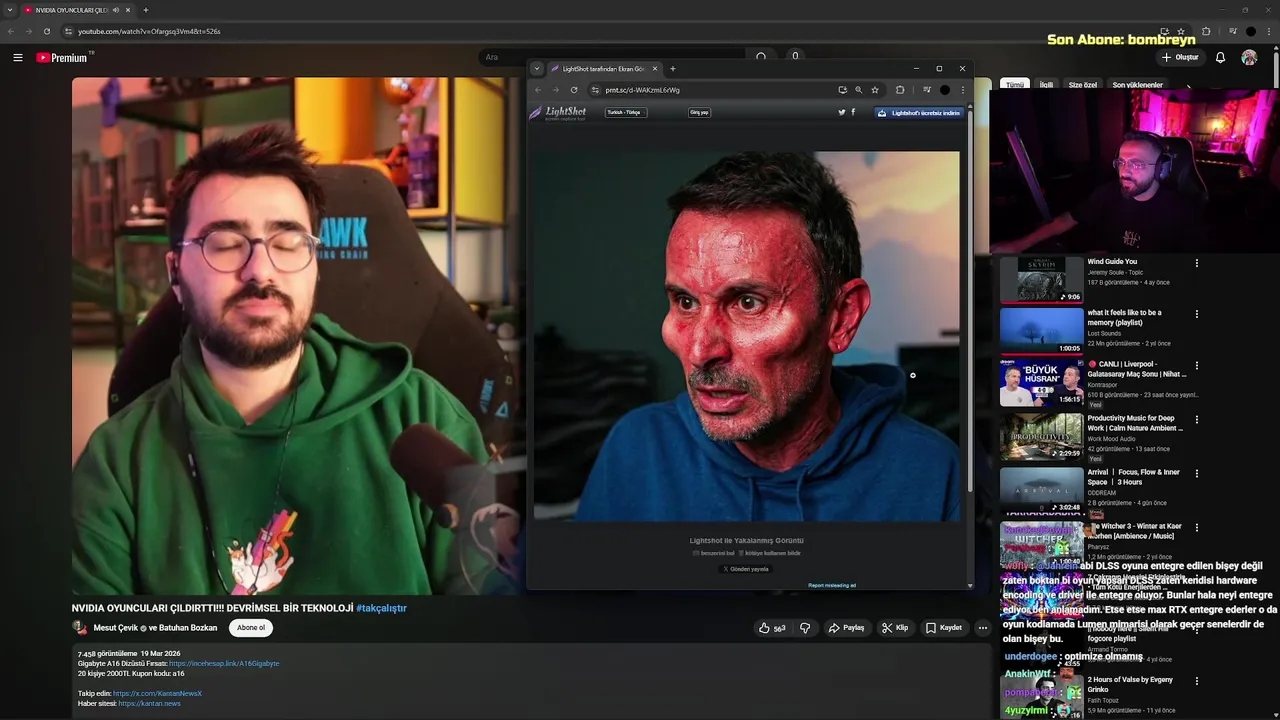Click the Giriş yap button on LightShot
The image size is (1280, 720).
[x=699, y=113]
